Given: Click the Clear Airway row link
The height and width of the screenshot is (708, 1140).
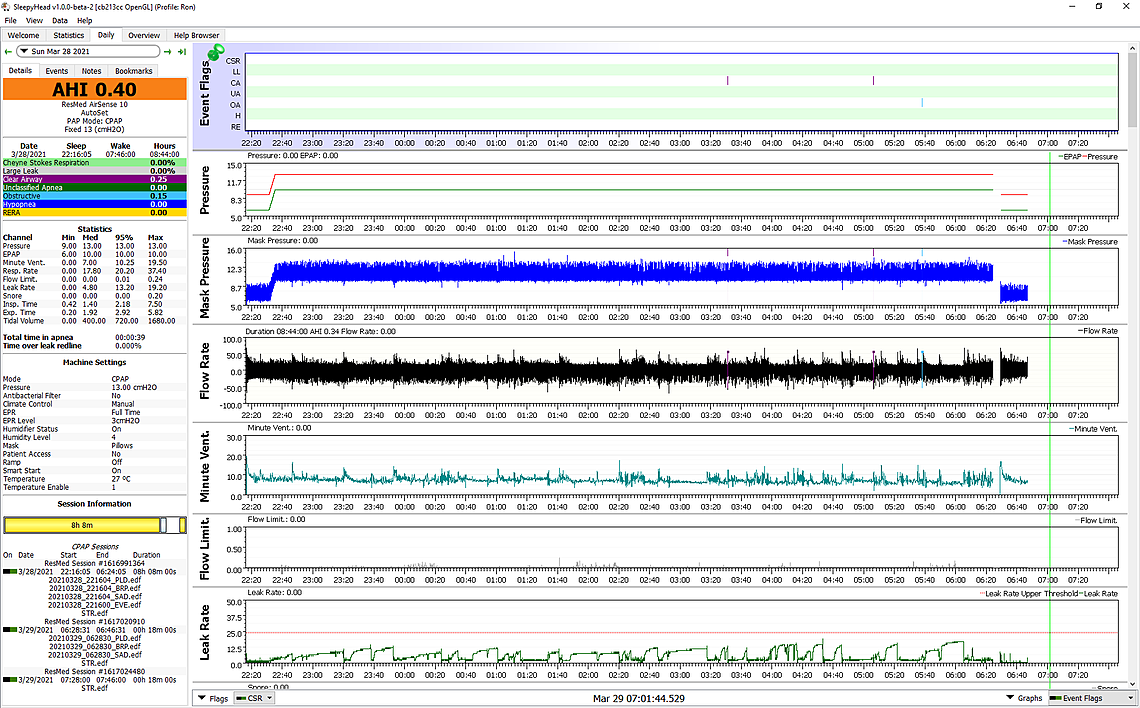Looking at the screenshot, I should pos(95,180).
